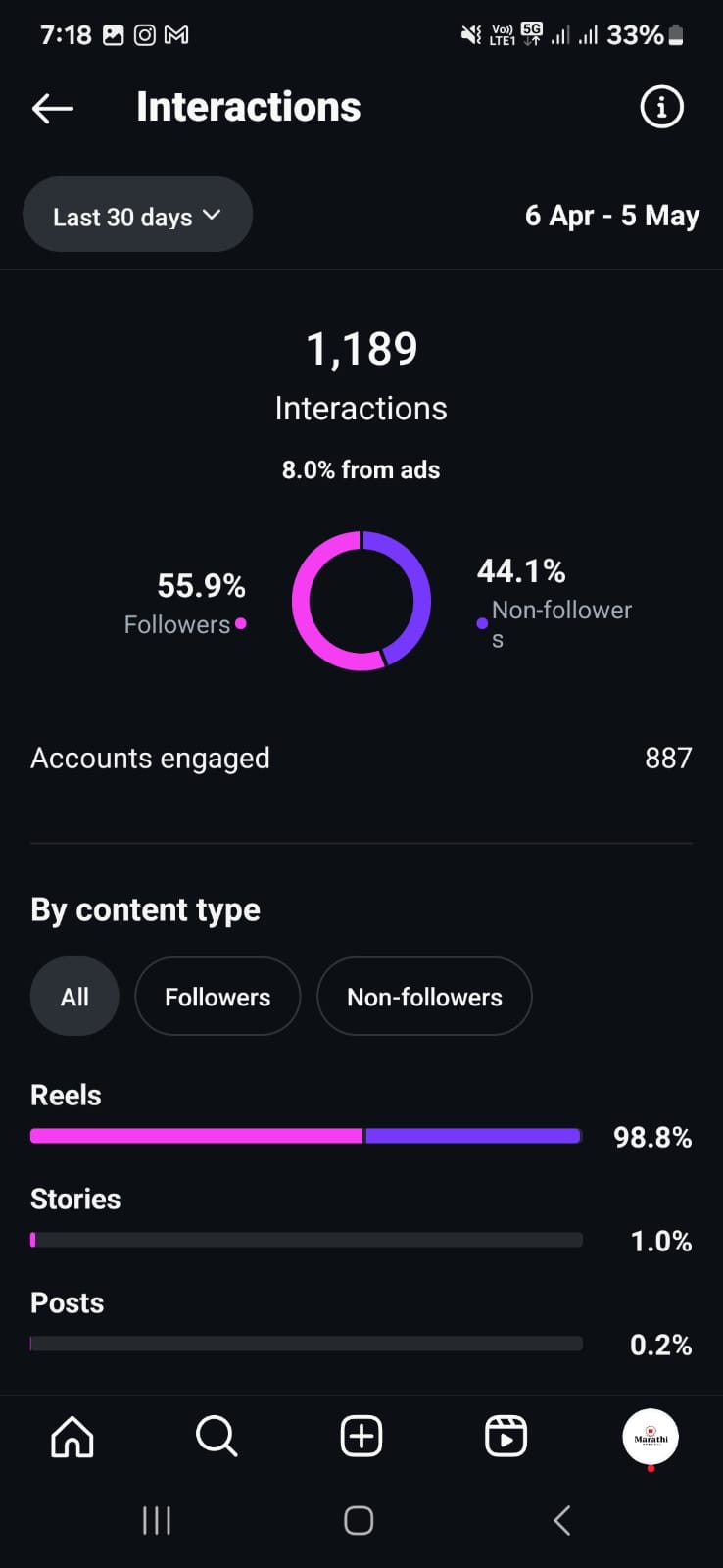
Task: Open the info icon at top right
Action: pyautogui.click(x=661, y=107)
